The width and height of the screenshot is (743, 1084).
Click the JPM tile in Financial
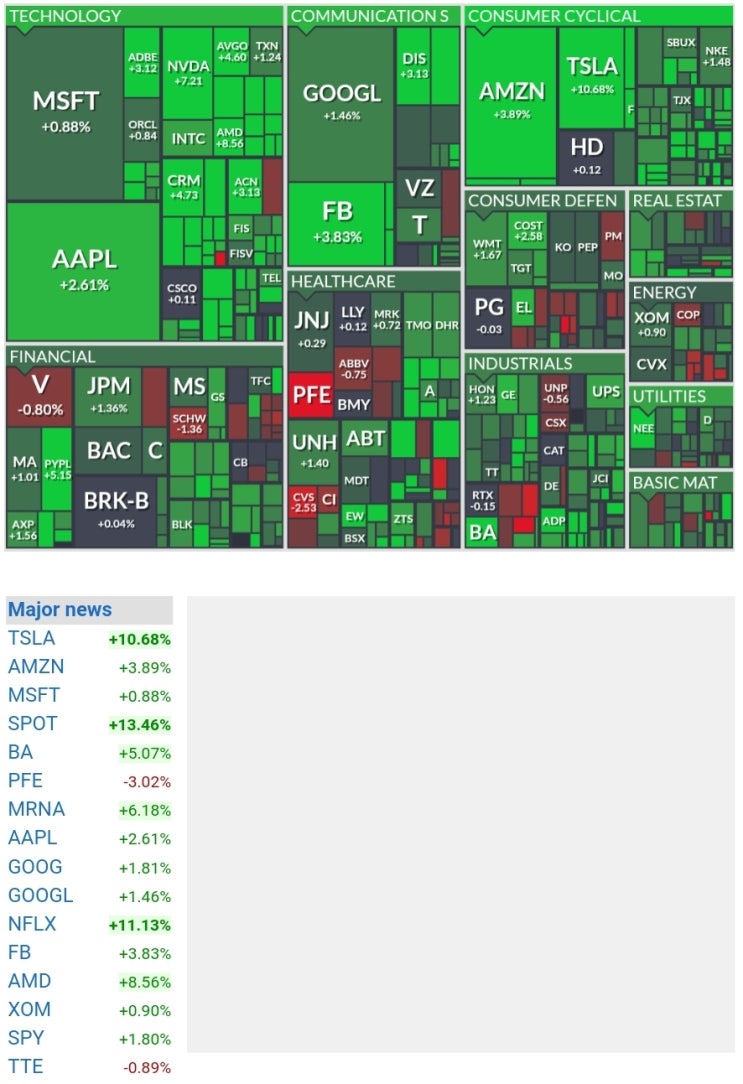pos(108,396)
